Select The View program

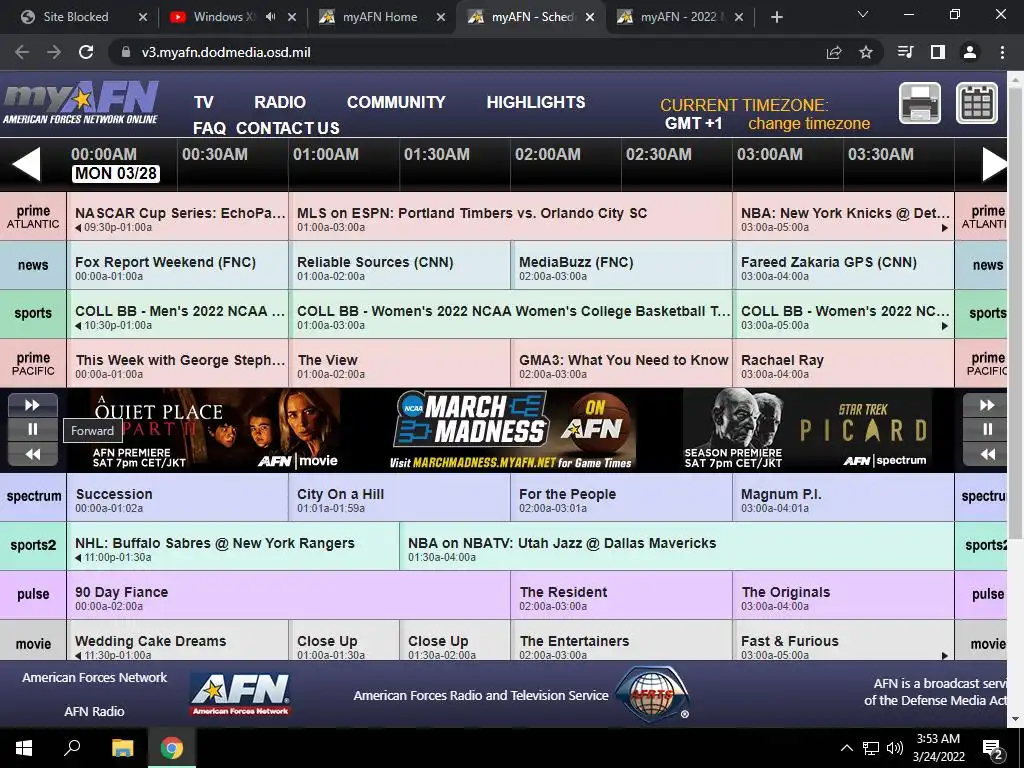click(x=399, y=364)
